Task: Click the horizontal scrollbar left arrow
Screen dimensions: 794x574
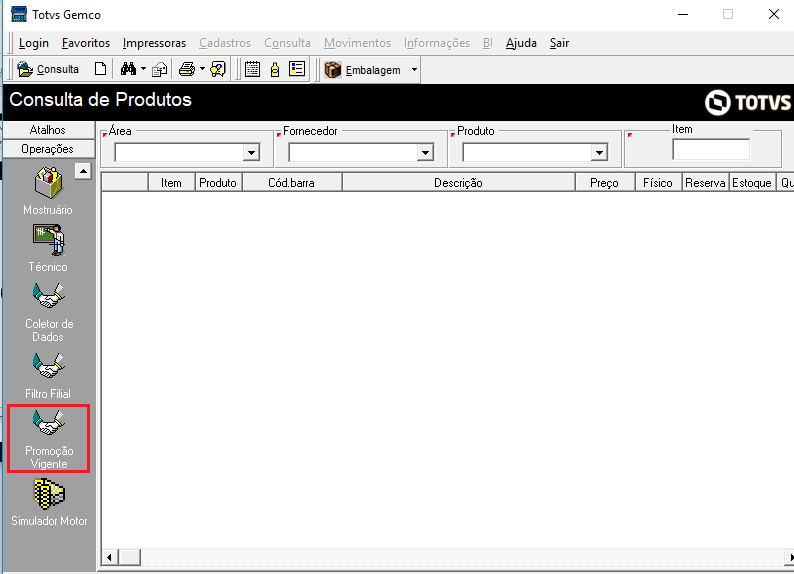Action: 110,557
